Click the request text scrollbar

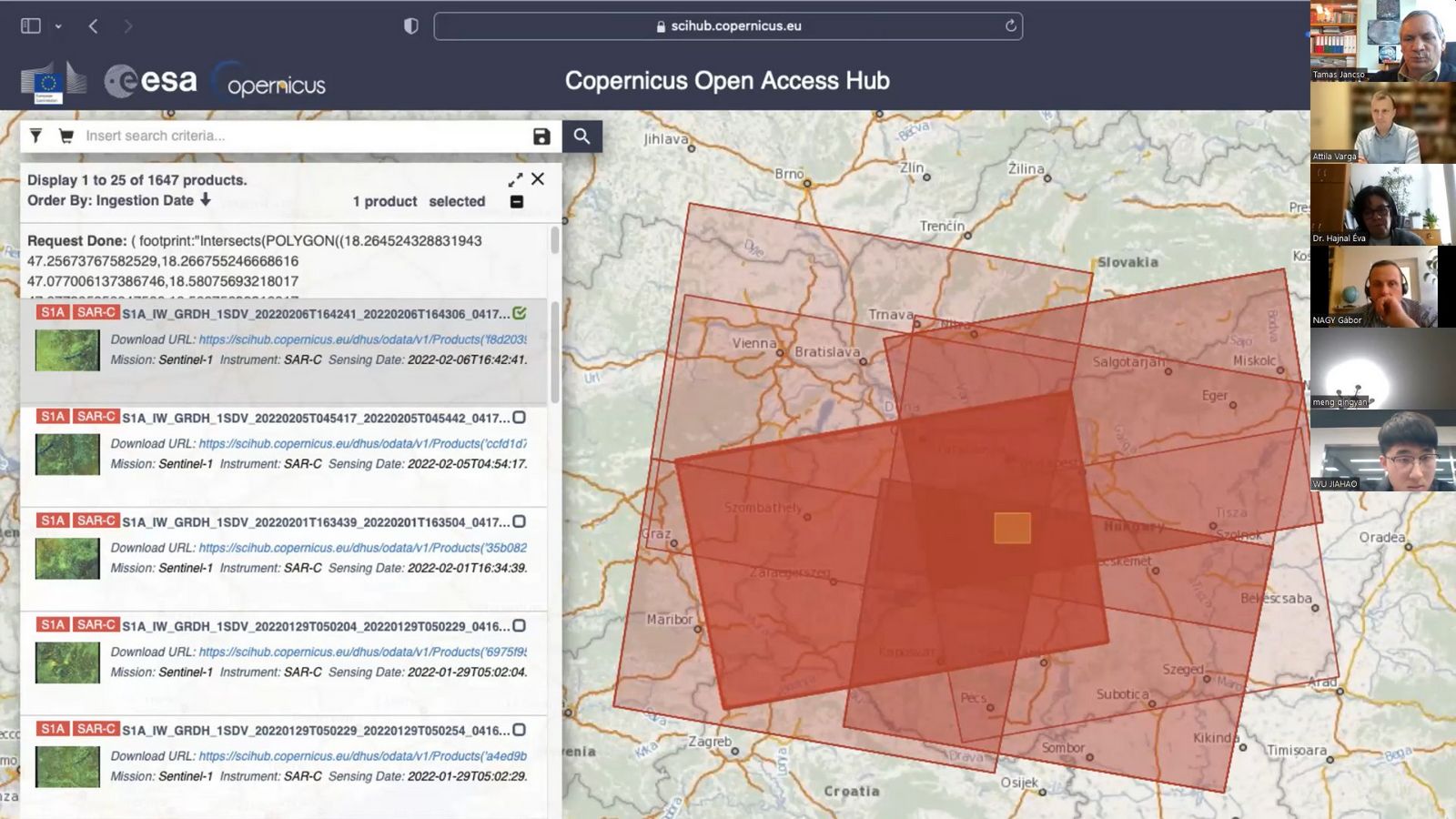(x=555, y=240)
